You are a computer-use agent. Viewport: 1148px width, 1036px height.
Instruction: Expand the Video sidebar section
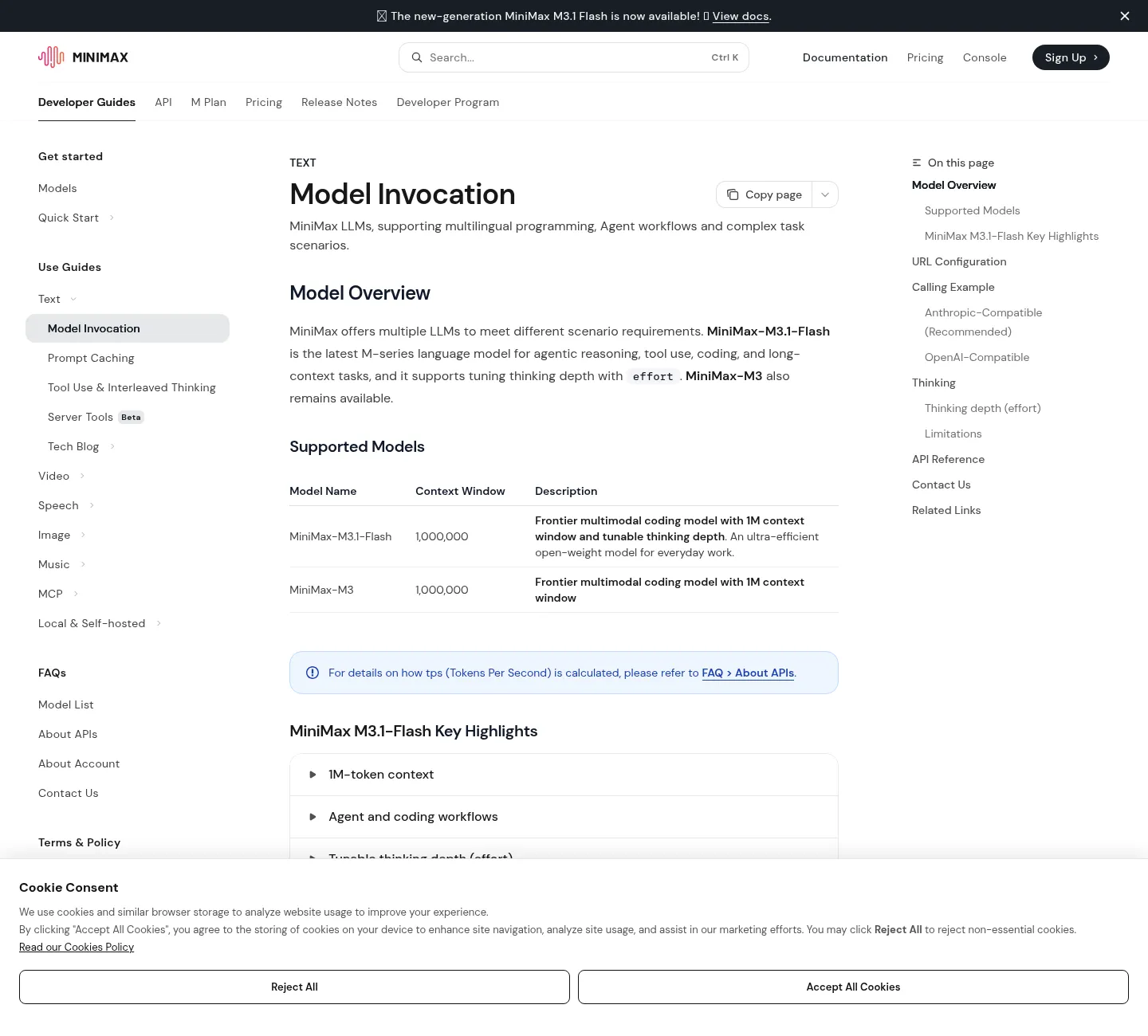[x=82, y=476]
